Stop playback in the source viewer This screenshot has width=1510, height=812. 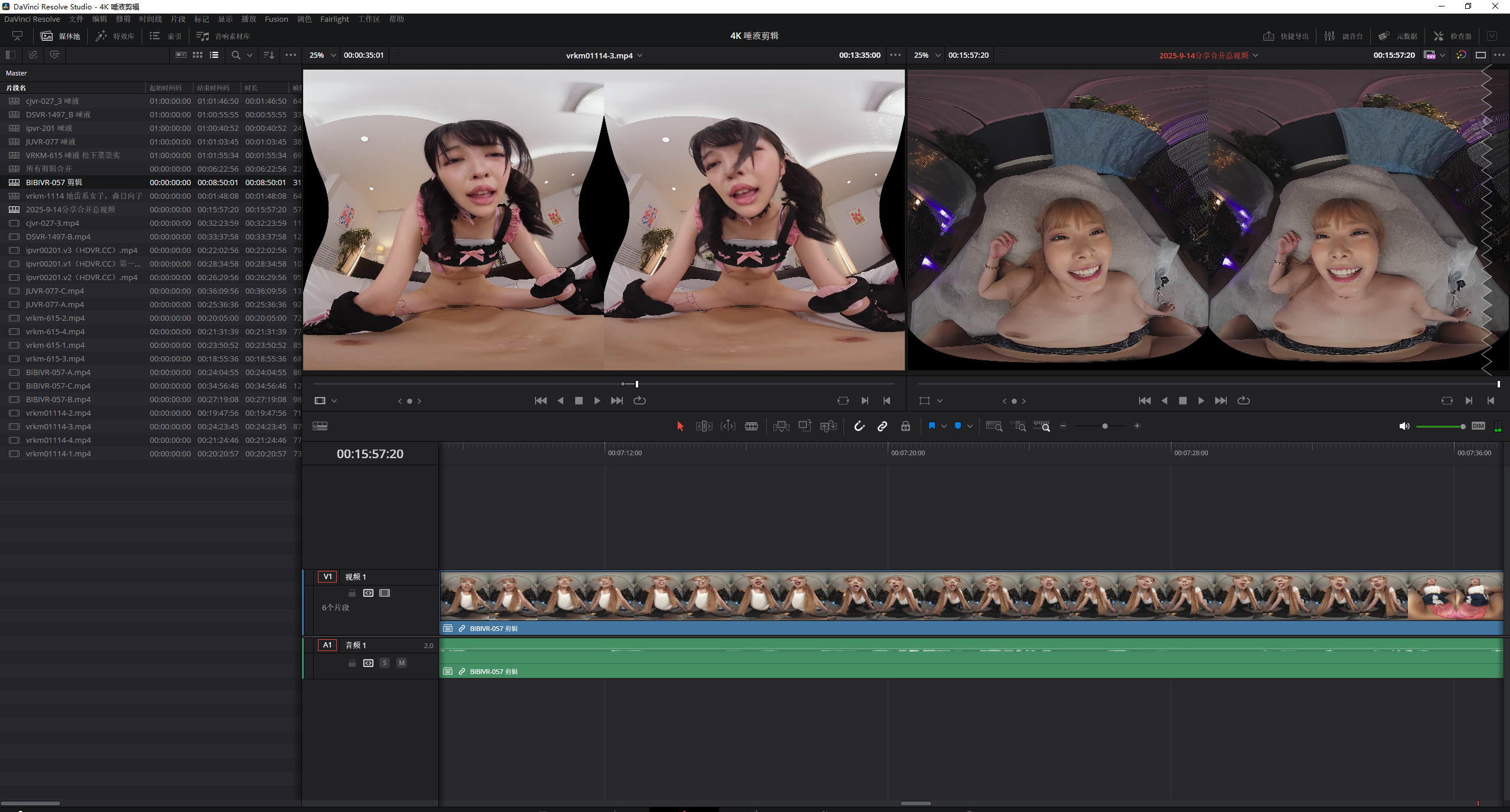point(579,400)
